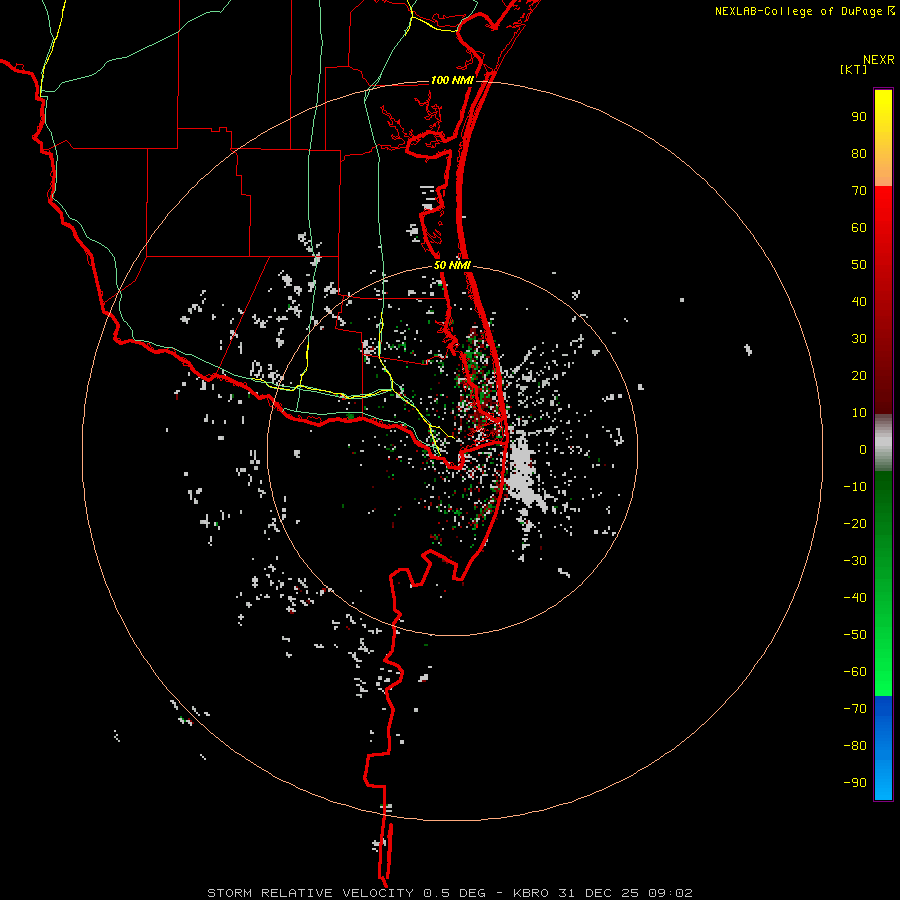Click the NEXR label above the color scale
Screen dimensions: 900x900
coord(879,60)
